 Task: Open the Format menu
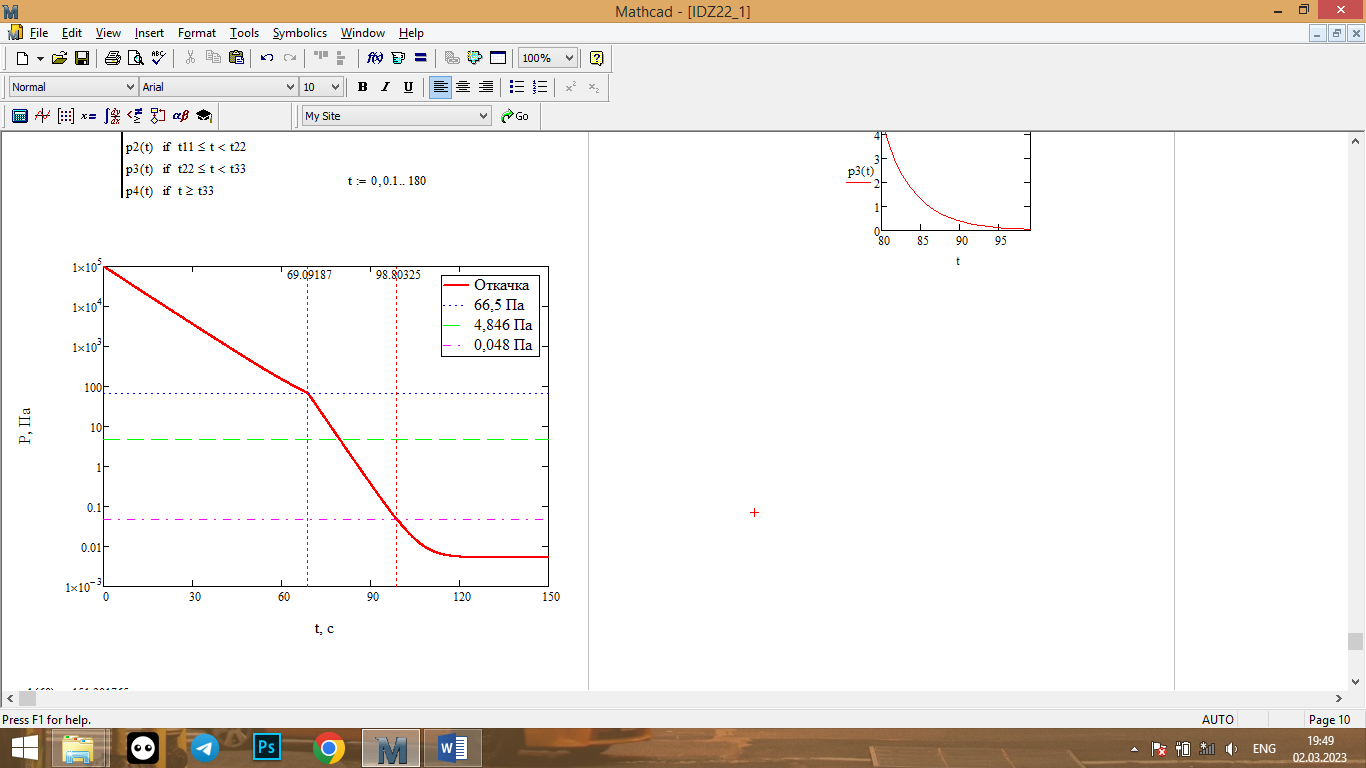coord(197,33)
